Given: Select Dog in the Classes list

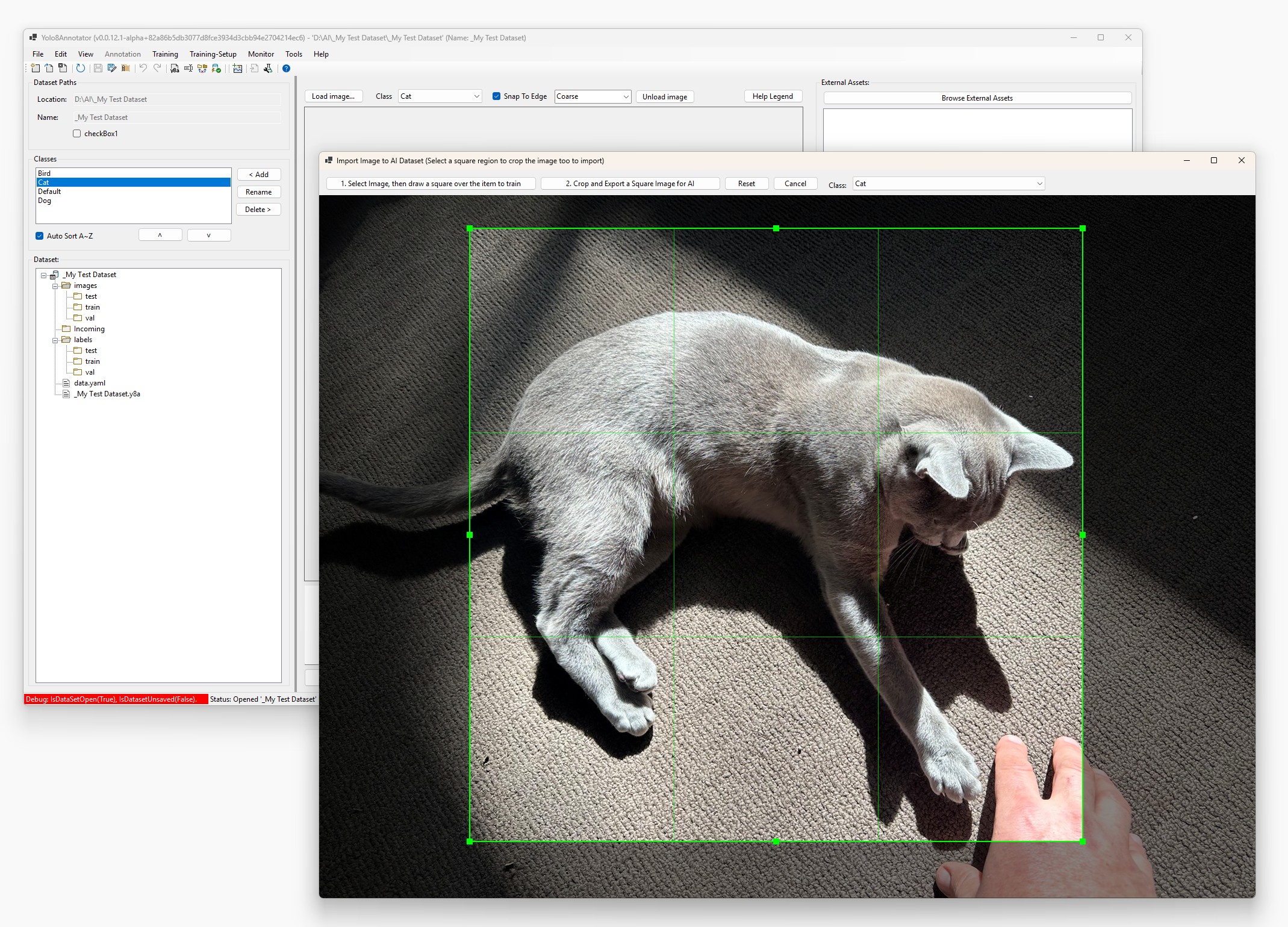Looking at the screenshot, I should pos(45,201).
